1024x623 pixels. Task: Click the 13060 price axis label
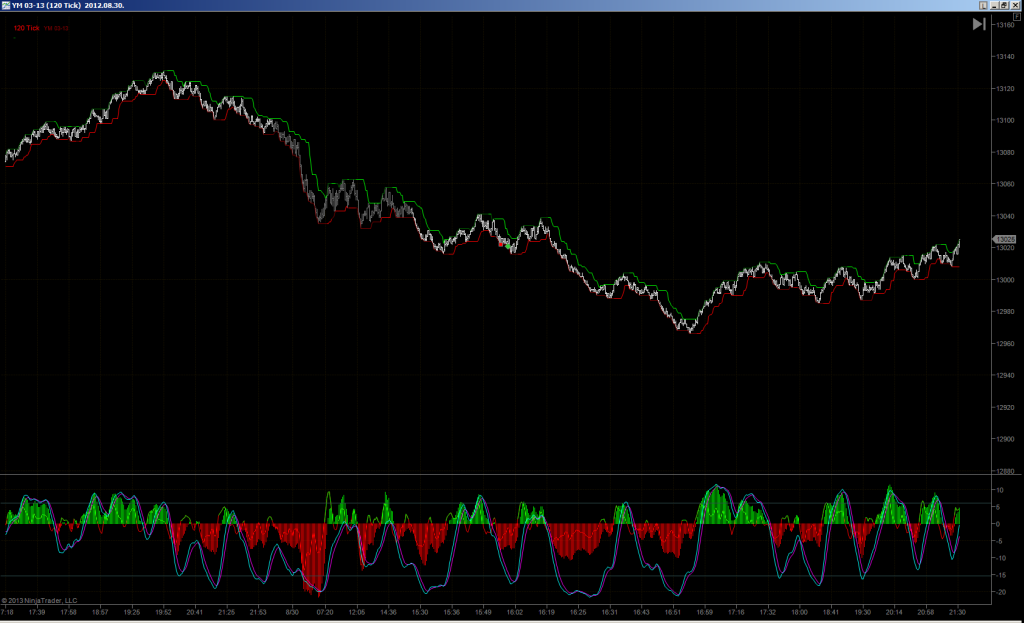[x=1005, y=184]
